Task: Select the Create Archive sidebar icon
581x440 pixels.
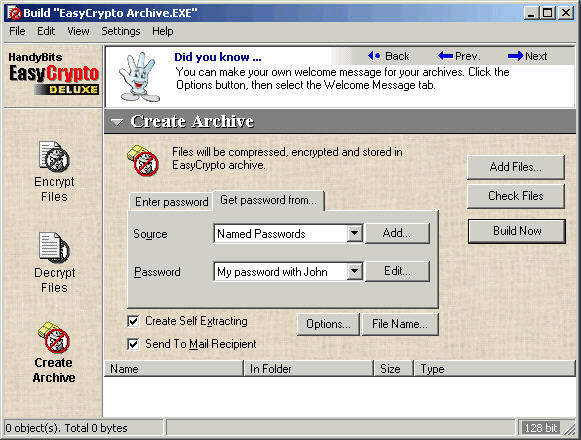Action: 54,337
